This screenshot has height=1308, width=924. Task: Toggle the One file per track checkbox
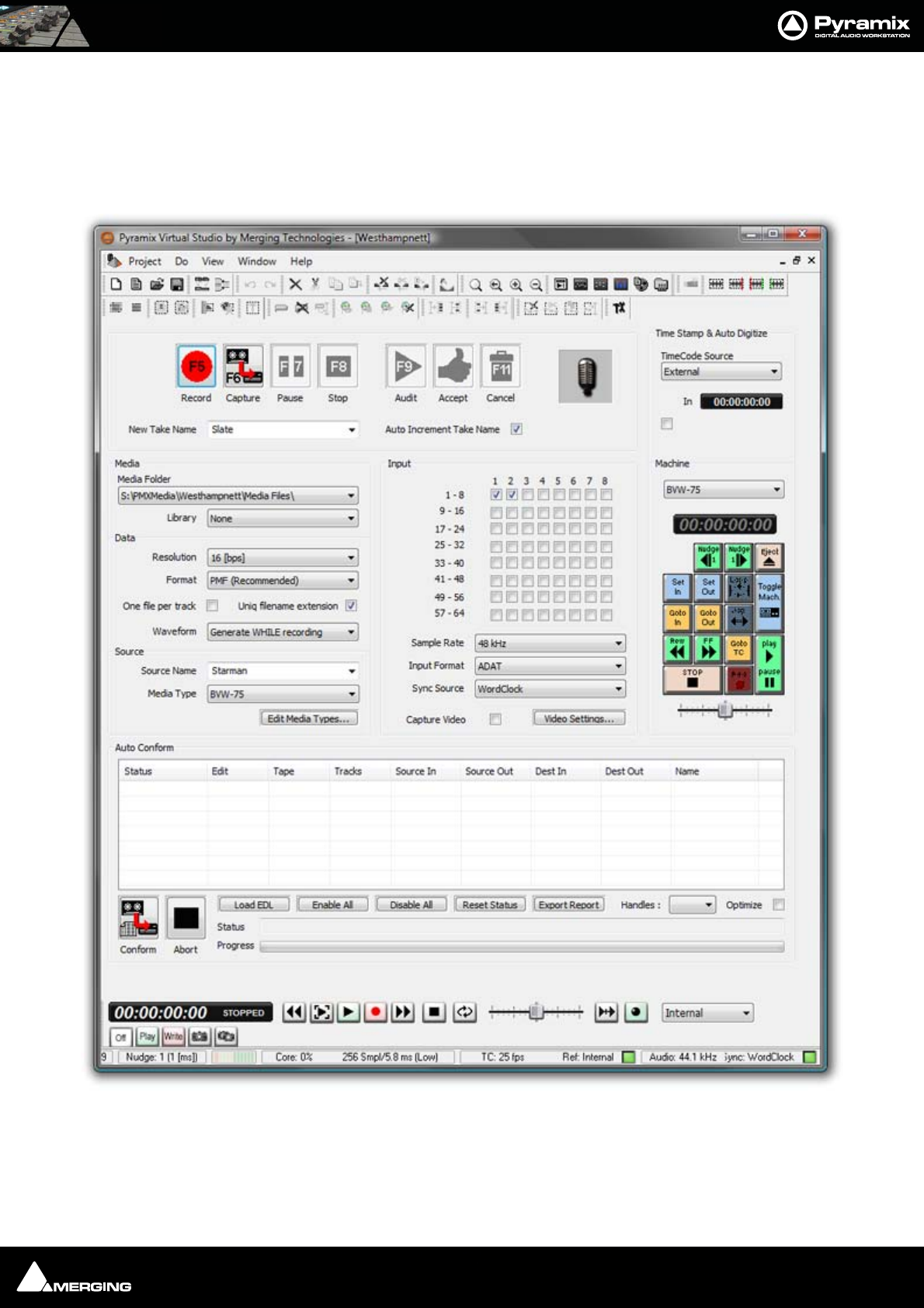212,606
